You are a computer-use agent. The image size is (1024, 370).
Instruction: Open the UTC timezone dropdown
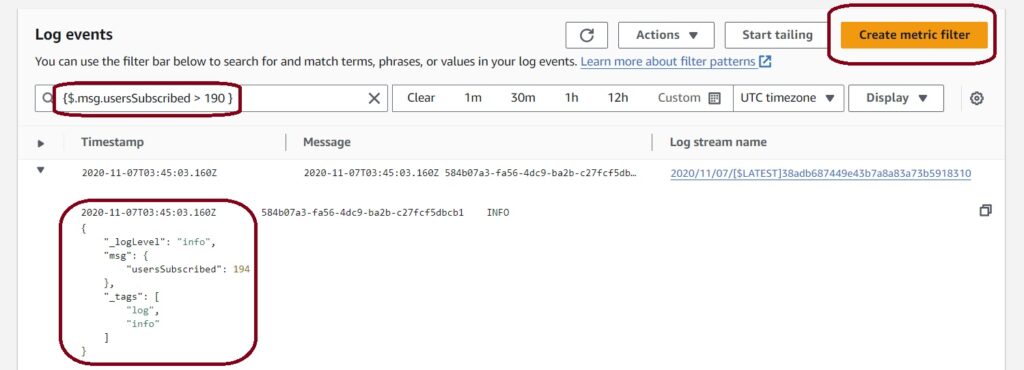tap(788, 98)
